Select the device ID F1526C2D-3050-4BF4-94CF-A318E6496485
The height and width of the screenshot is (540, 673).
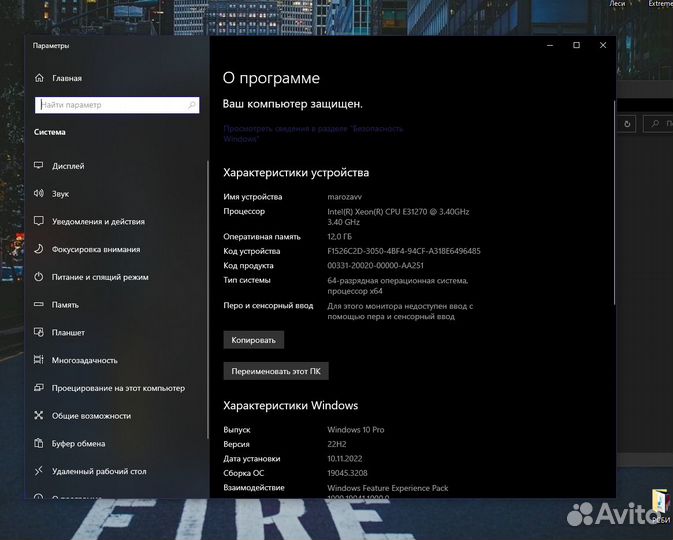pos(404,251)
